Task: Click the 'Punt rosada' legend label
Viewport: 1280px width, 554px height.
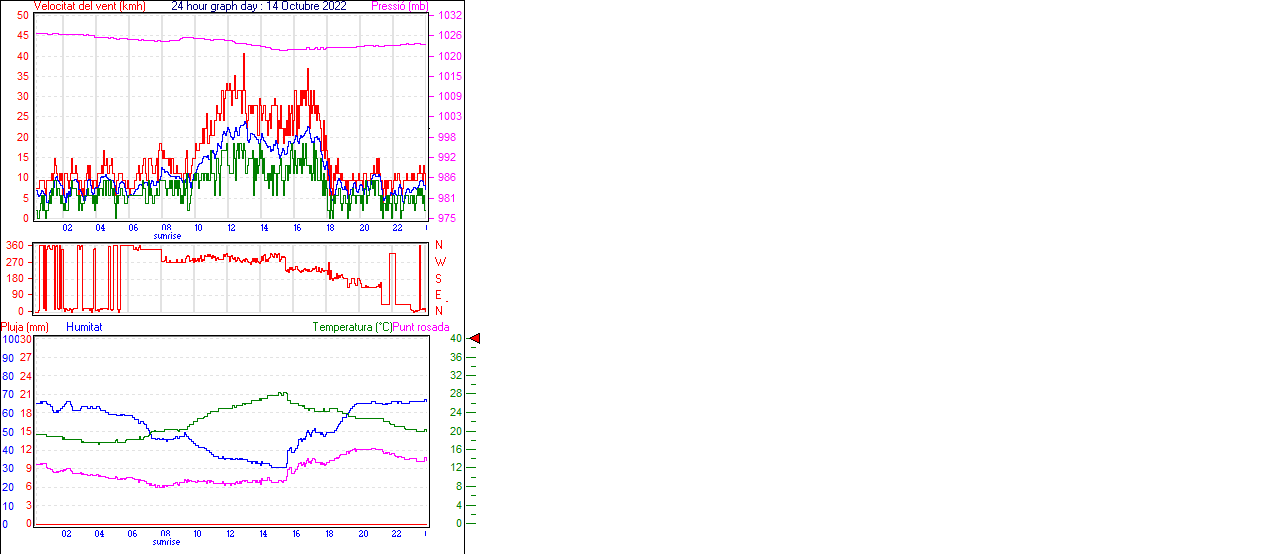Action: (421, 327)
